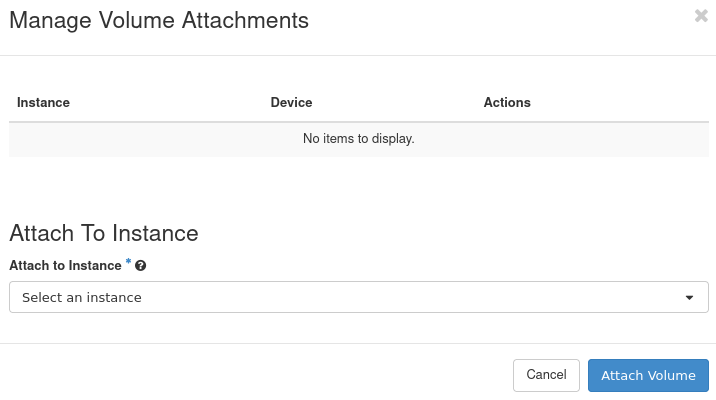Click the Attach To Instance section heading

(104, 233)
